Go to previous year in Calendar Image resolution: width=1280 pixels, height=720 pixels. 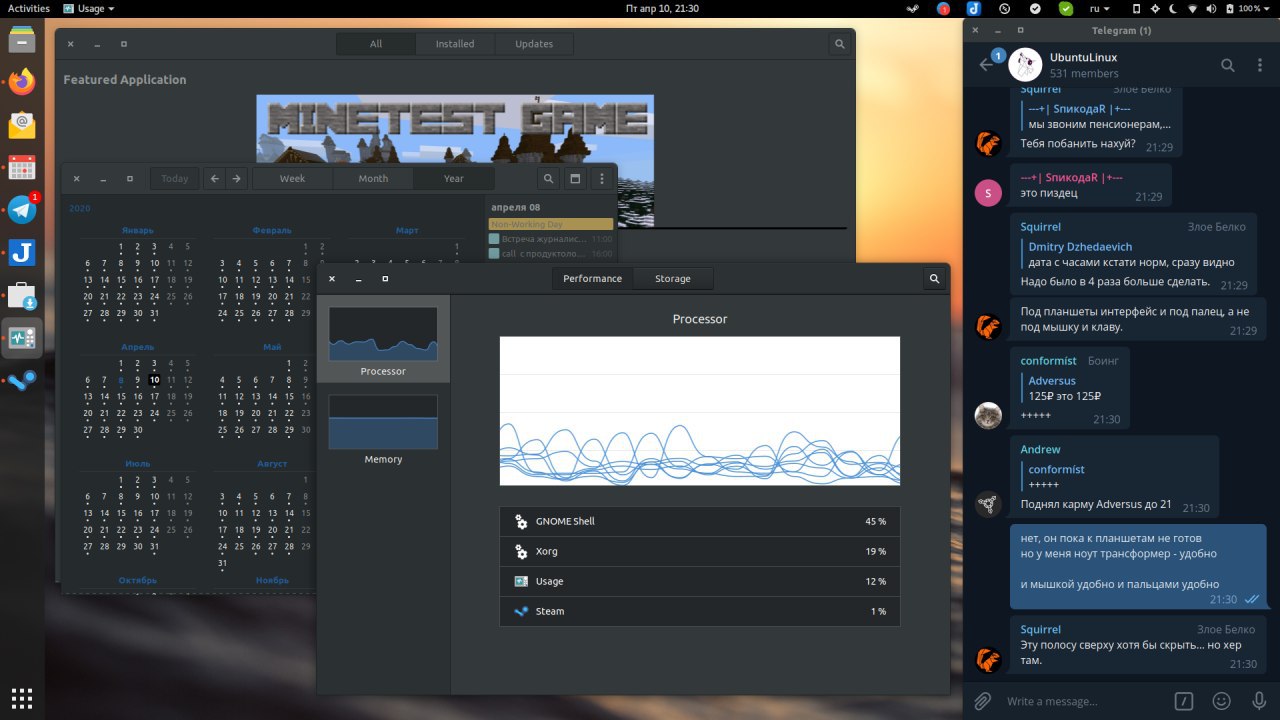pyautogui.click(x=215, y=179)
